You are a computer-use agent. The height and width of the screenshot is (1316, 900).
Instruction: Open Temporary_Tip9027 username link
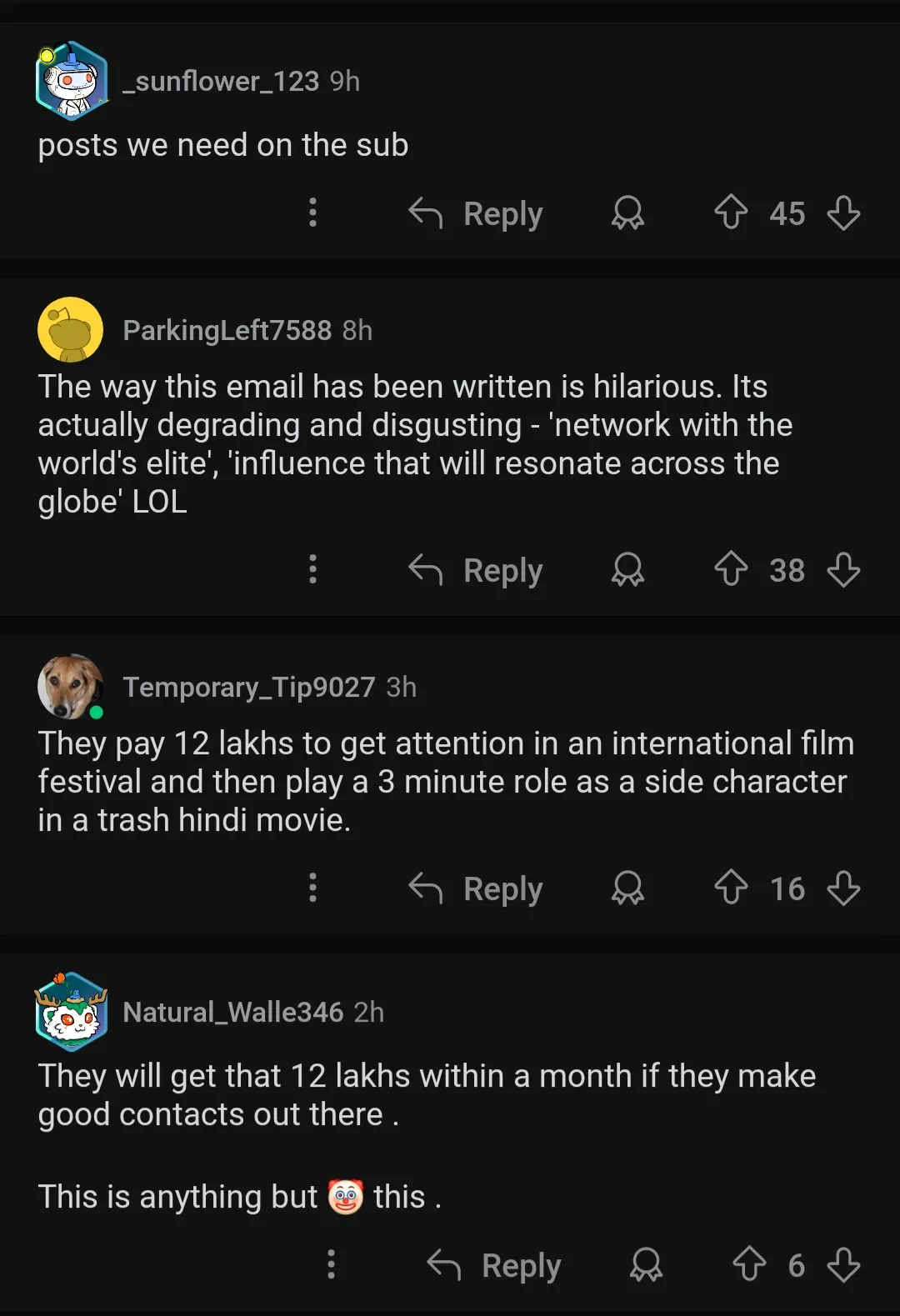click(x=248, y=687)
